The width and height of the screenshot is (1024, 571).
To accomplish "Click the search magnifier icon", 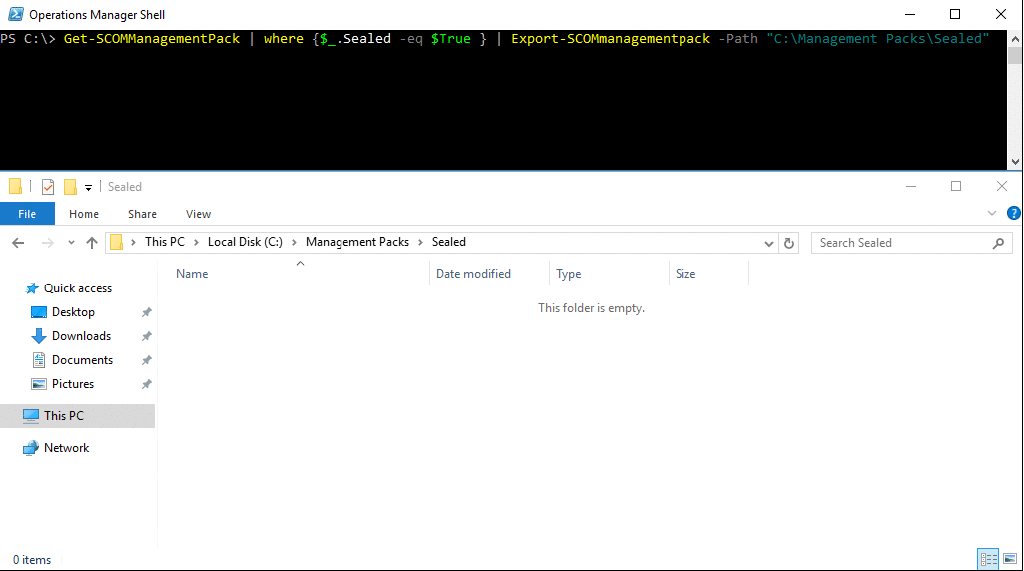I will click(x=999, y=243).
